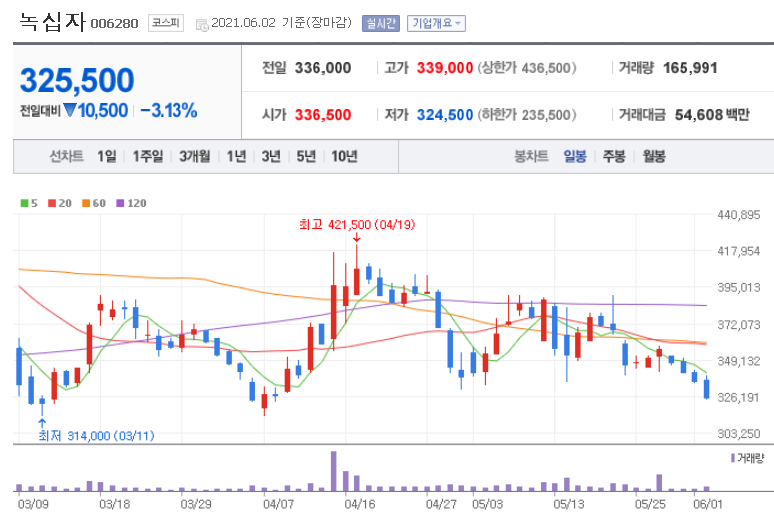The height and width of the screenshot is (523, 774).
Task: Click the 봉차트 label
Action: (531, 156)
